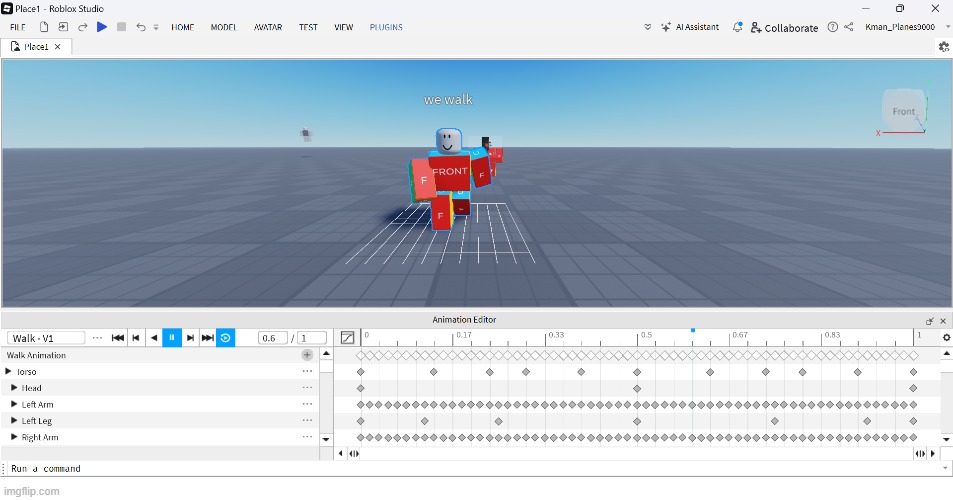Expand the Torso track
The width and height of the screenshot is (953, 500).
[9, 371]
